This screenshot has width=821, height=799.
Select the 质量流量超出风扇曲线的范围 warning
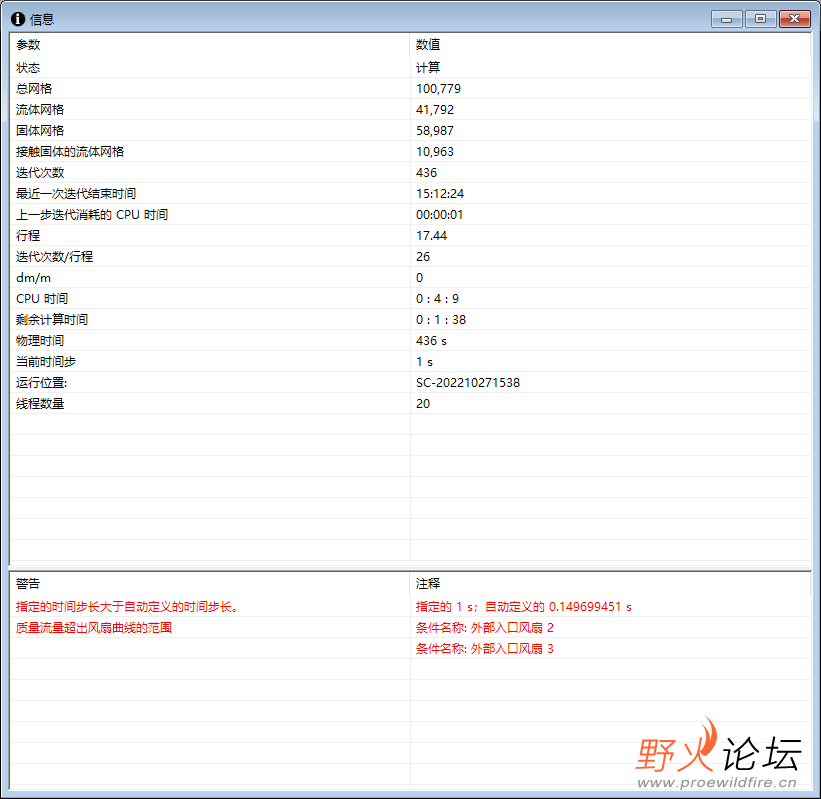pos(94,628)
